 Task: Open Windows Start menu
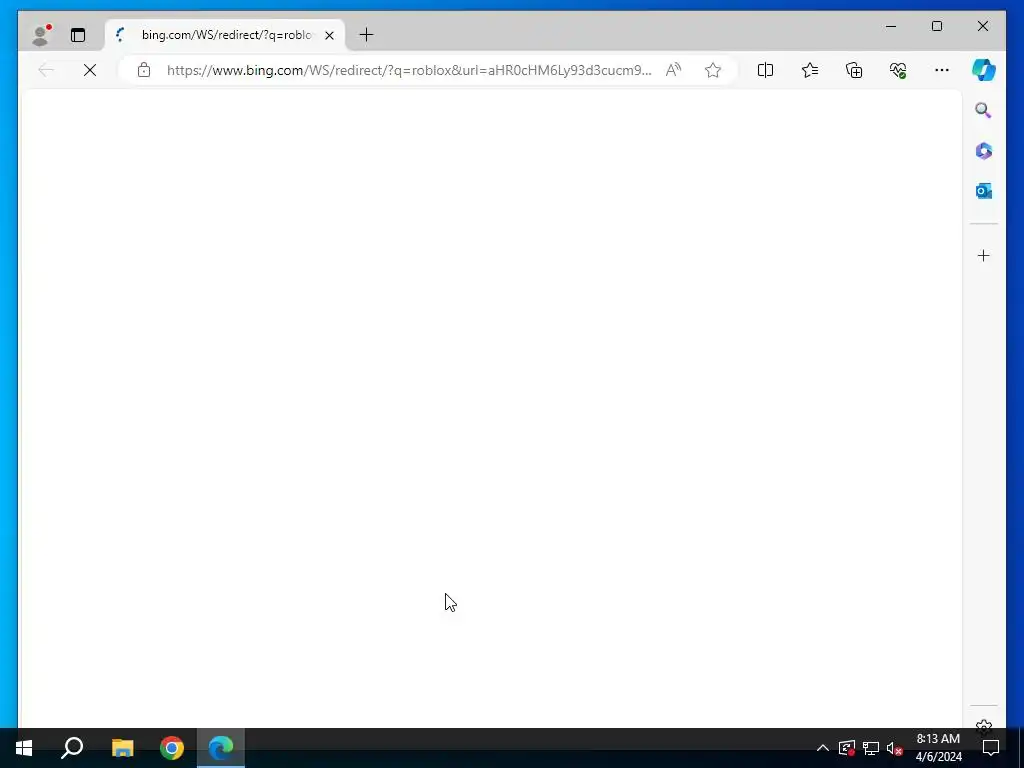[24, 748]
